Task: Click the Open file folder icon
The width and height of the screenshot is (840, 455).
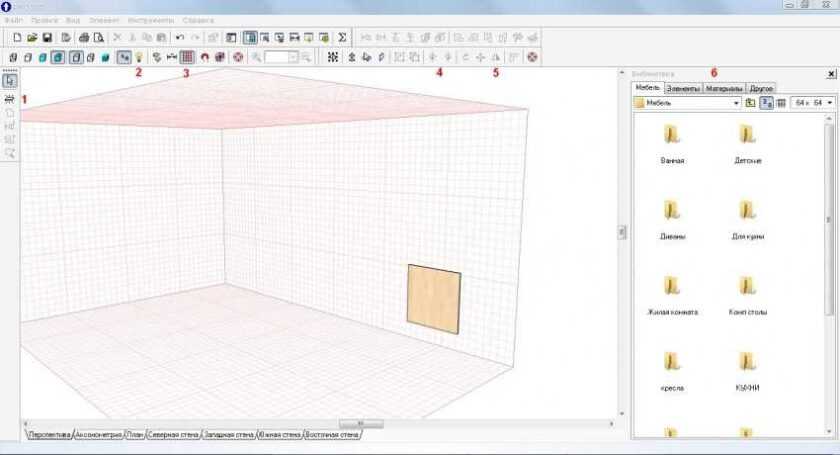Action: tap(32, 38)
